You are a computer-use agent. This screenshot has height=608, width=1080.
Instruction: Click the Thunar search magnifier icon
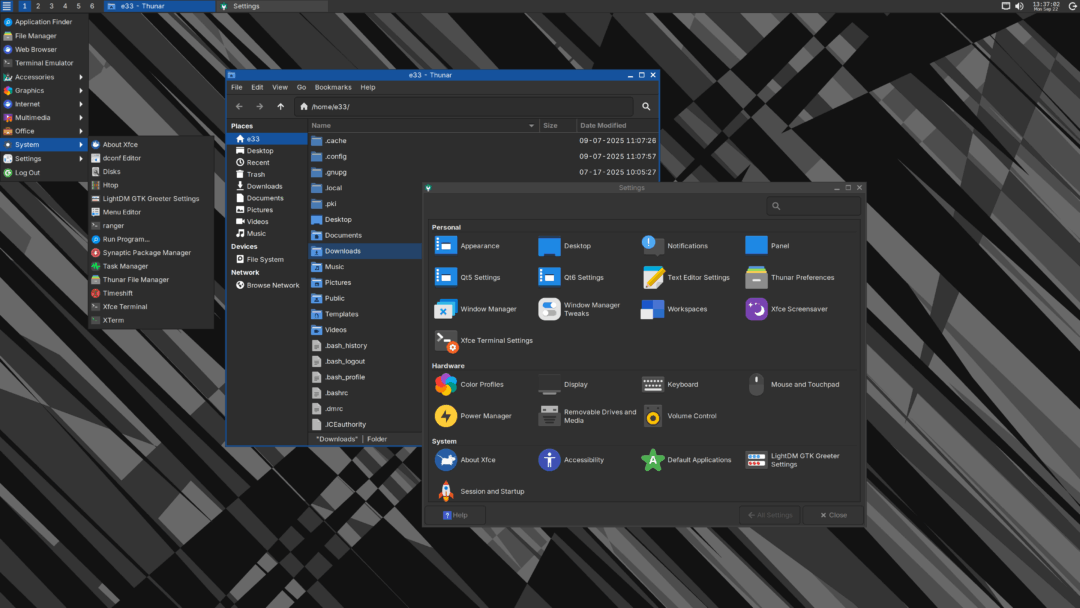646,107
